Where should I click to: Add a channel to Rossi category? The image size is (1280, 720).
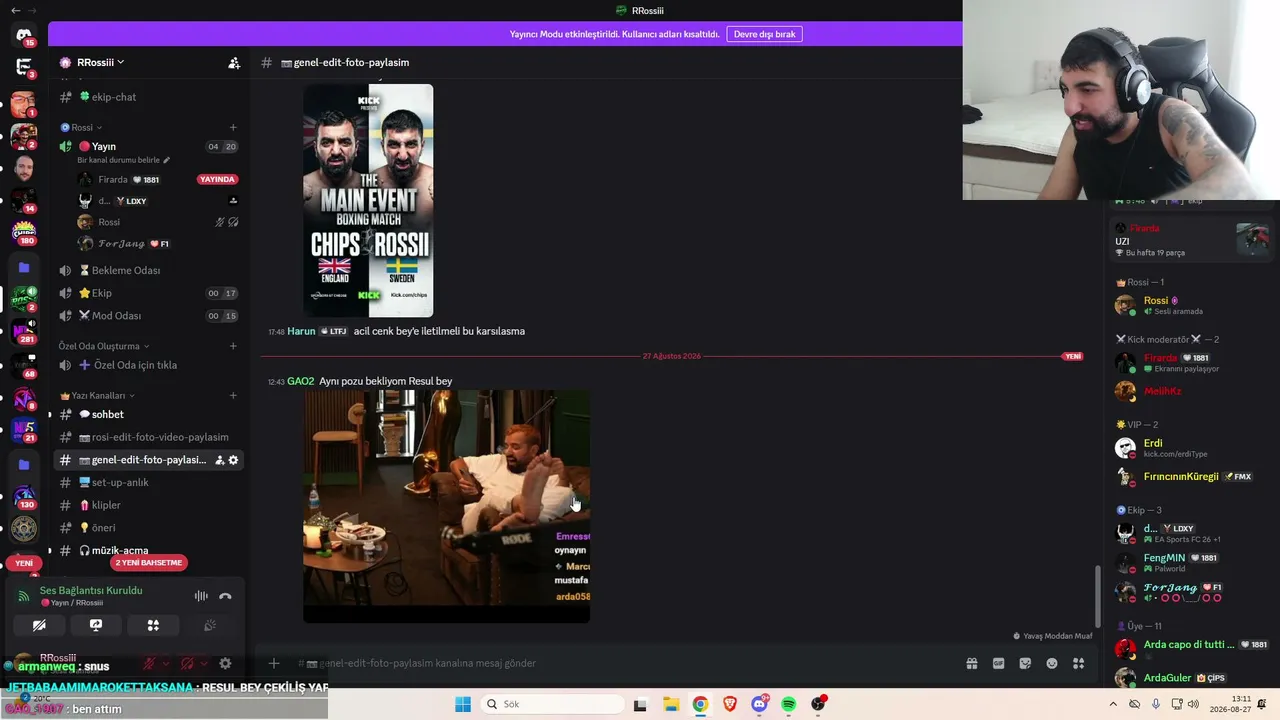pos(233,127)
